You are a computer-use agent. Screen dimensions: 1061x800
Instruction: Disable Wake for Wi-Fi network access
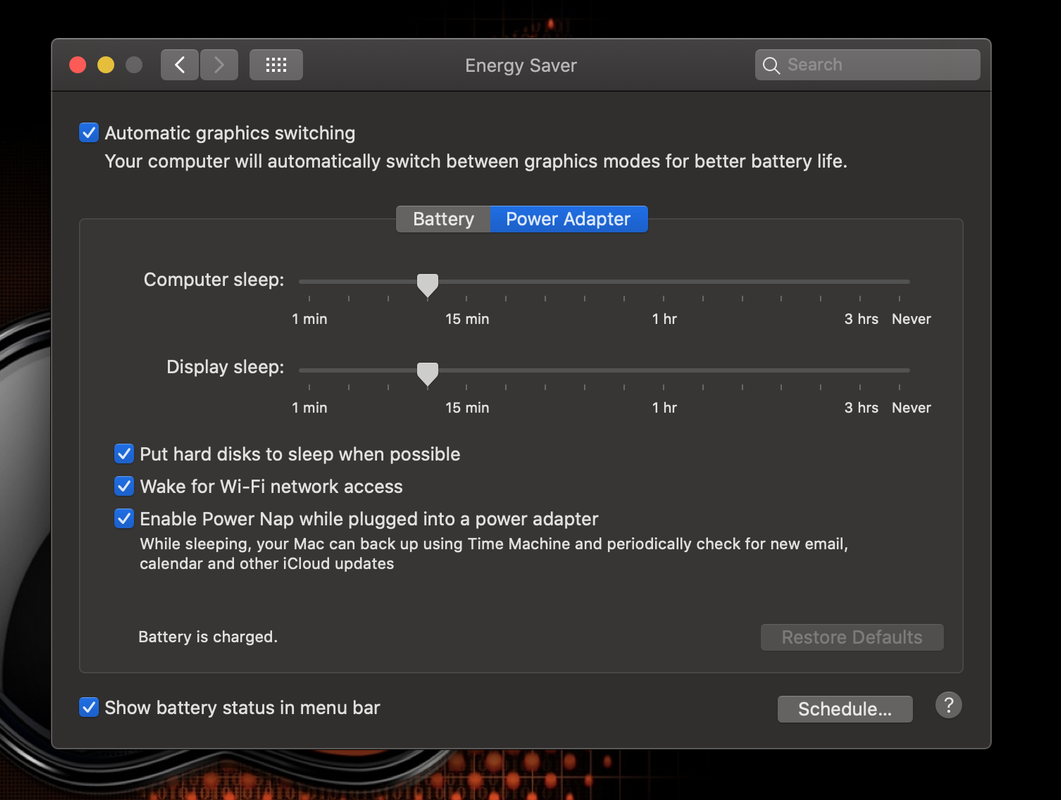124,486
